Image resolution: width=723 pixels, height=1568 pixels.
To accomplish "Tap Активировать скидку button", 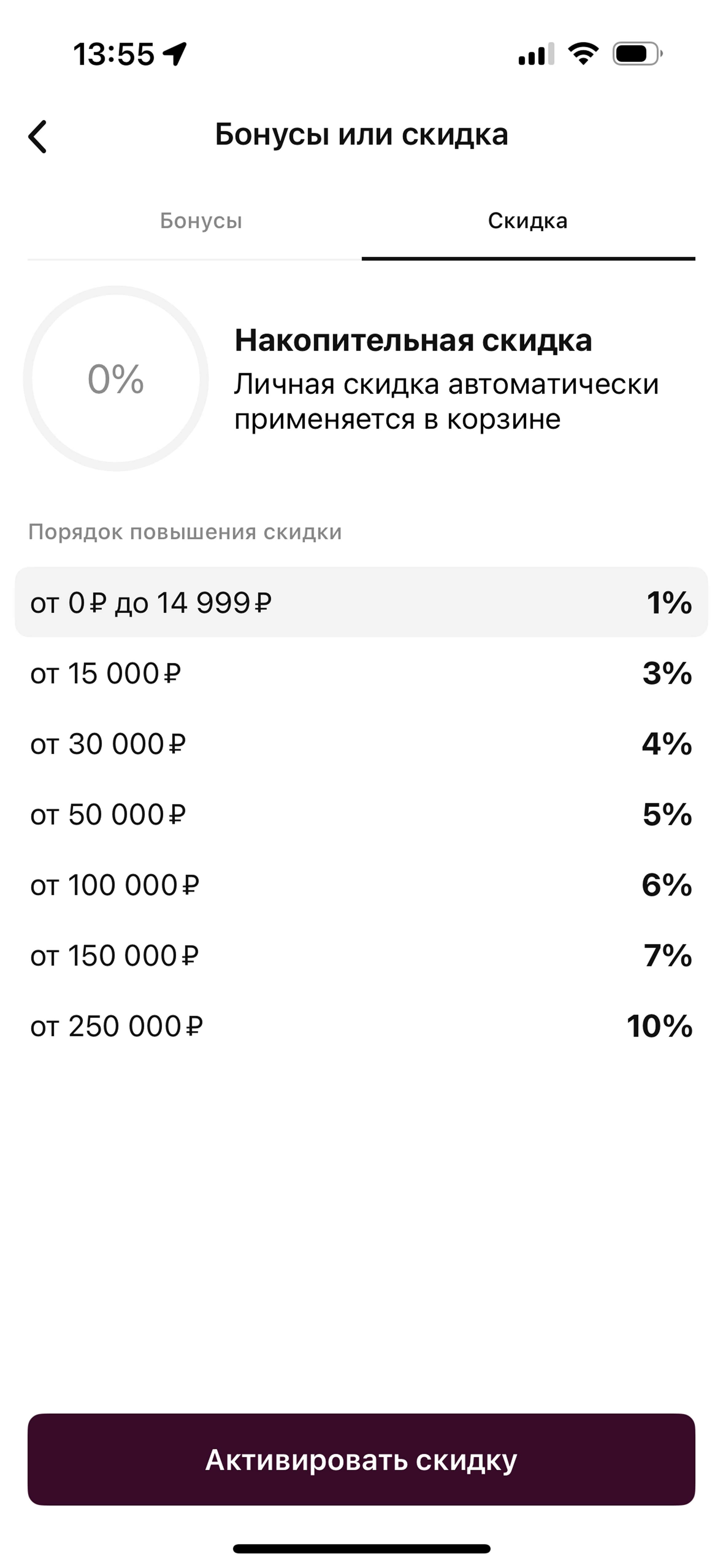I will [361, 1459].
